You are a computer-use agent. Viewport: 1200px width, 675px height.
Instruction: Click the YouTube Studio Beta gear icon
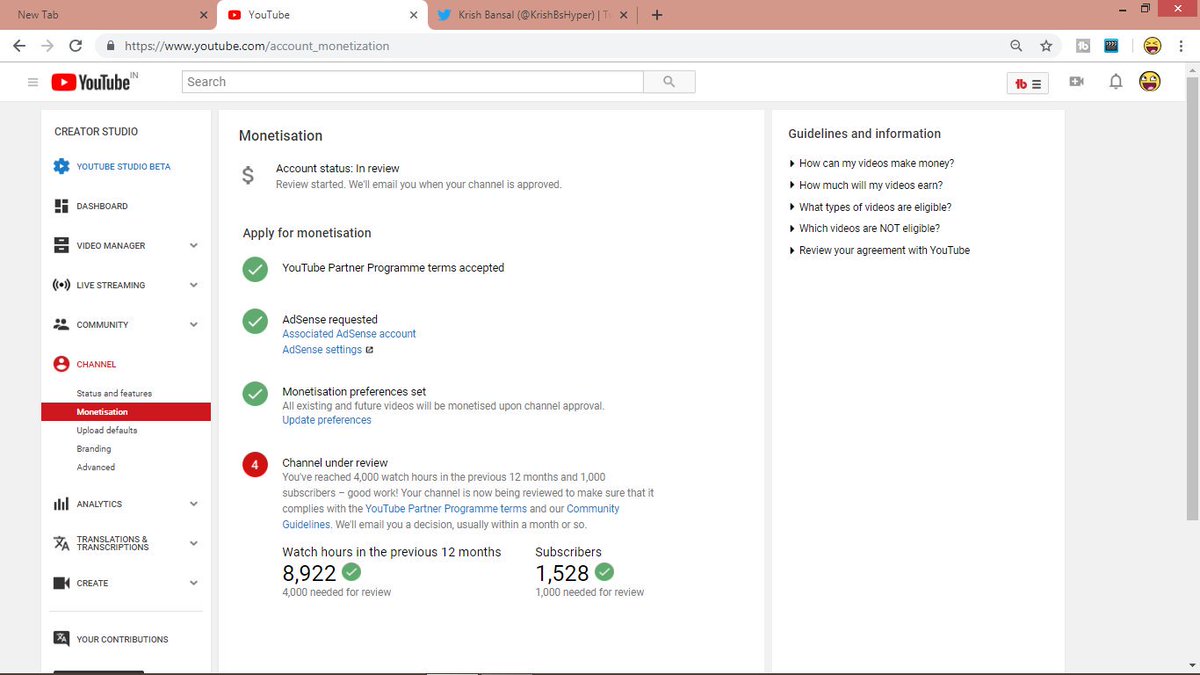[61, 167]
